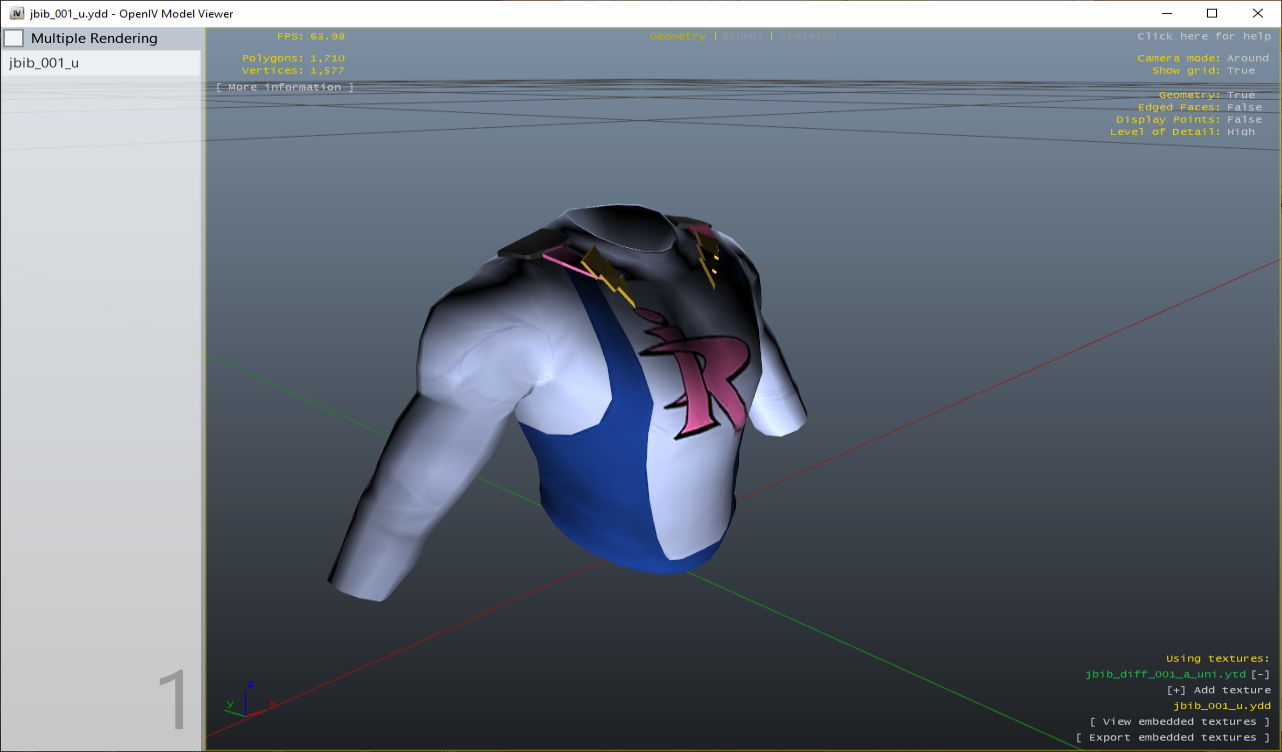The width and height of the screenshot is (1282, 752).
Task: Expand the More information section
Action: tap(284, 88)
